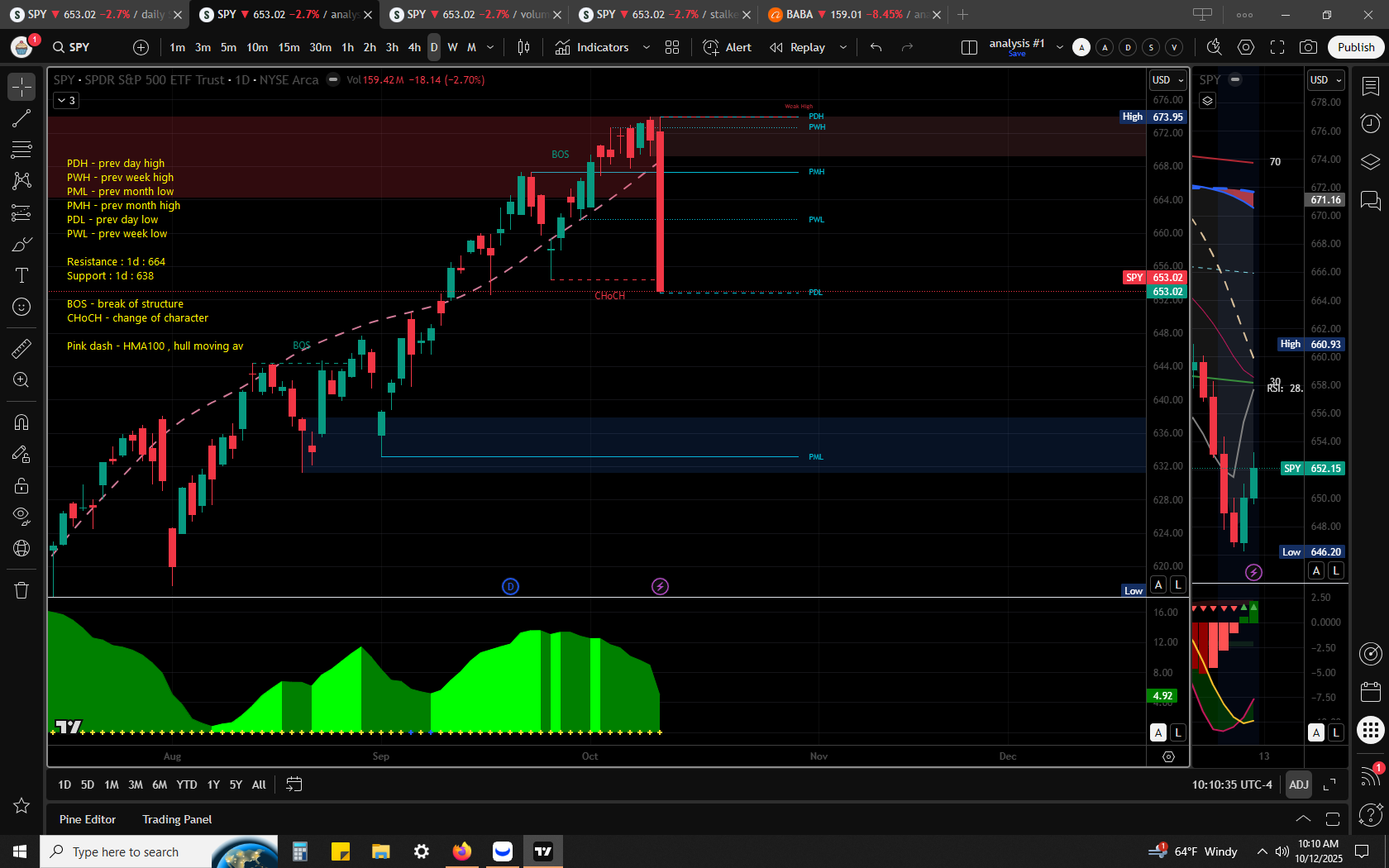Open Firefox from the taskbar

(x=462, y=851)
